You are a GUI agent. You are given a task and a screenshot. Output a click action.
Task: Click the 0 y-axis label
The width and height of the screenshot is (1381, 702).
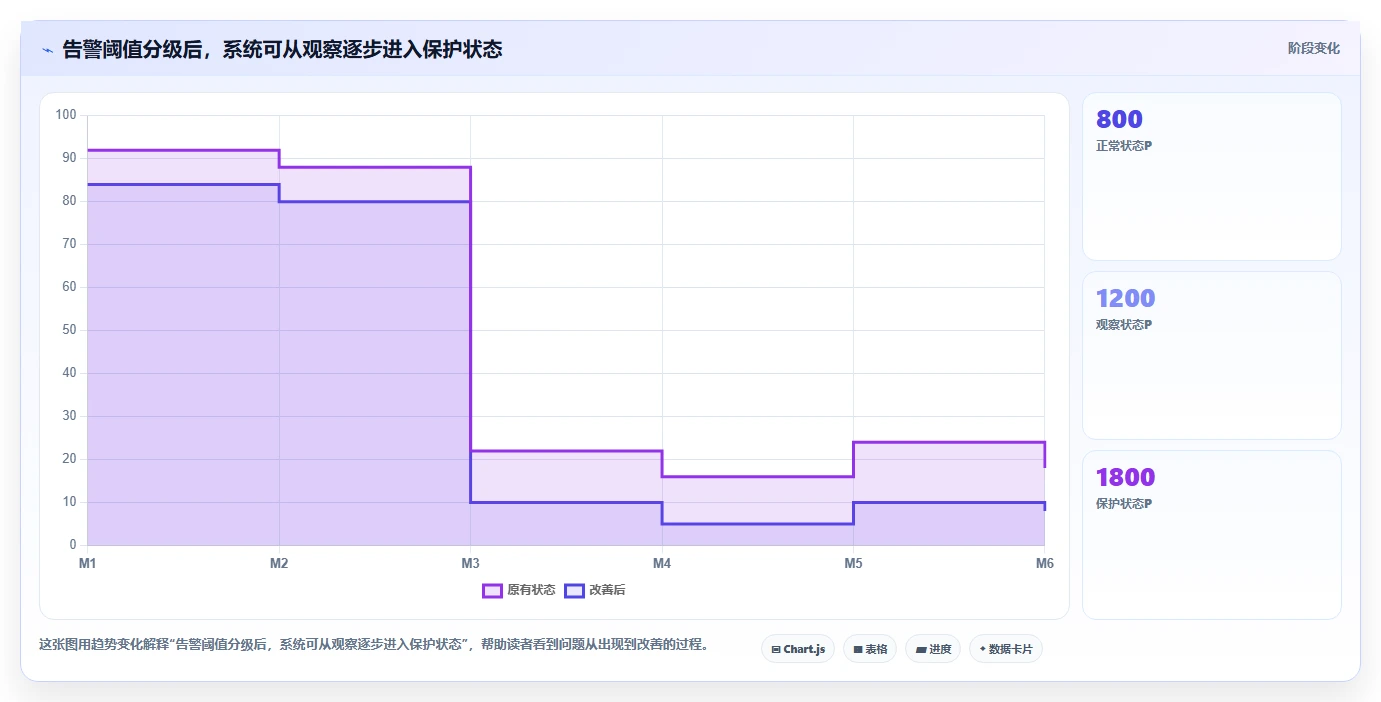click(x=73, y=545)
